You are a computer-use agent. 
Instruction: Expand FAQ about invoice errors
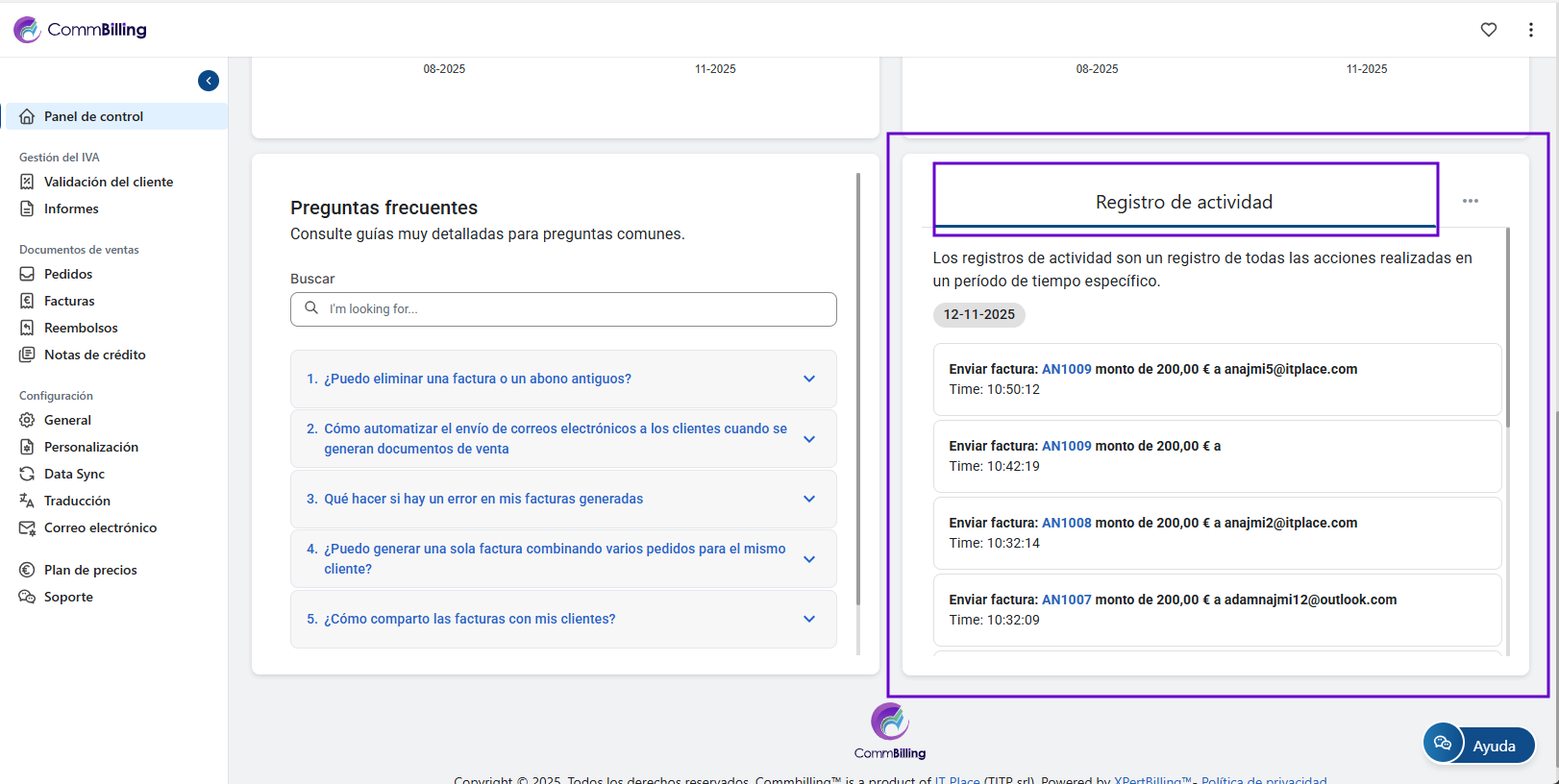click(563, 499)
